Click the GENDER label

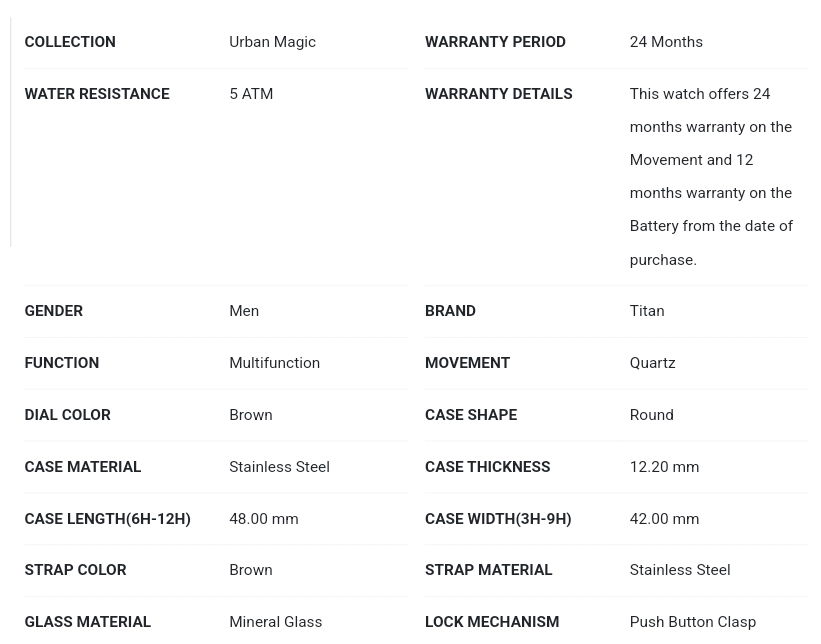click(x=54, y=311)
